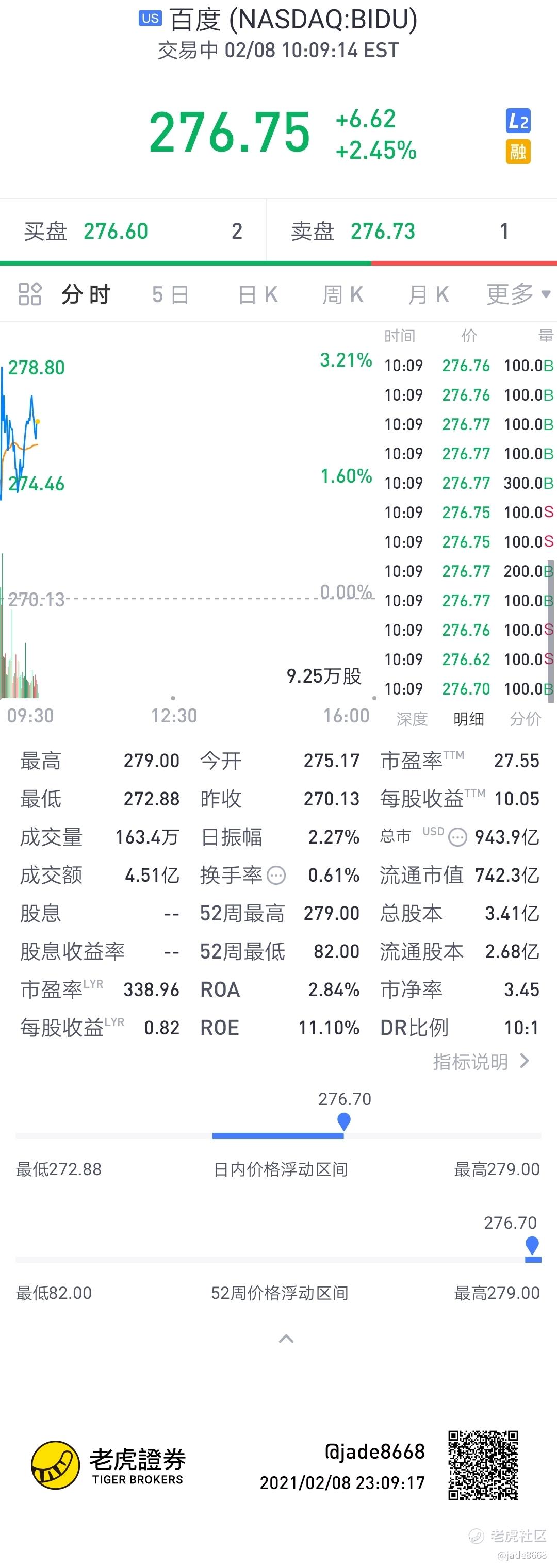Tap the current price 276.75

[x=230, y=132]
